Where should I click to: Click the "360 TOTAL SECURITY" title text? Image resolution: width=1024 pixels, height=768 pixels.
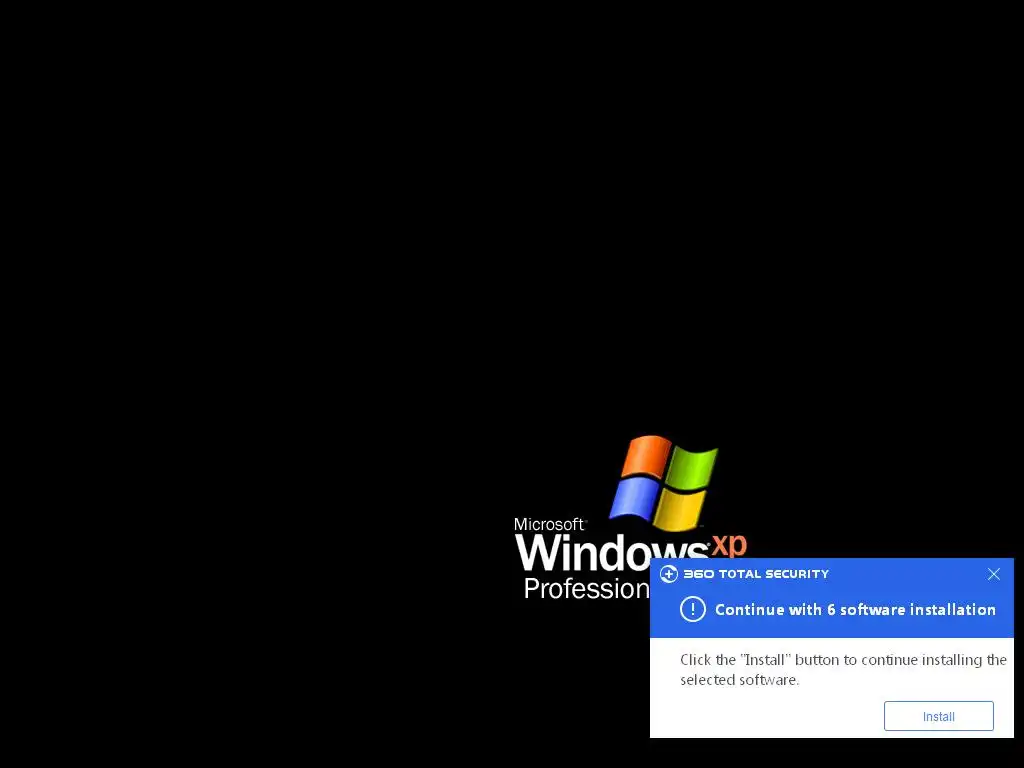756,574
